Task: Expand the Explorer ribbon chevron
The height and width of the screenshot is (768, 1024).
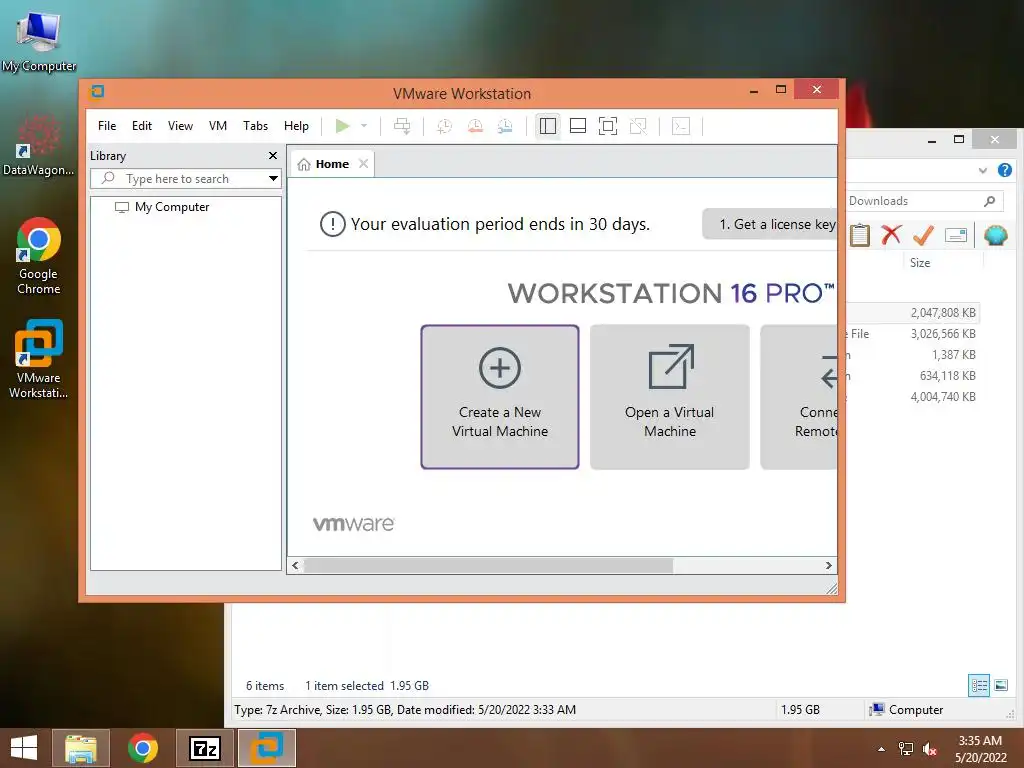Action: click(x=983, y=170)
